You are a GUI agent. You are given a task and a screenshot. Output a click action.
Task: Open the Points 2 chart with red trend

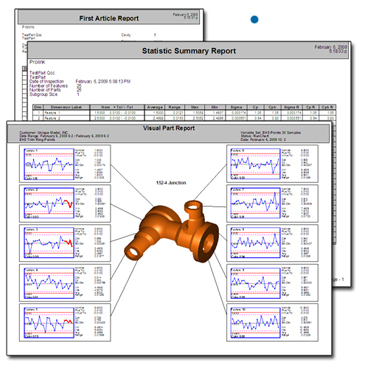click(49, 203)
